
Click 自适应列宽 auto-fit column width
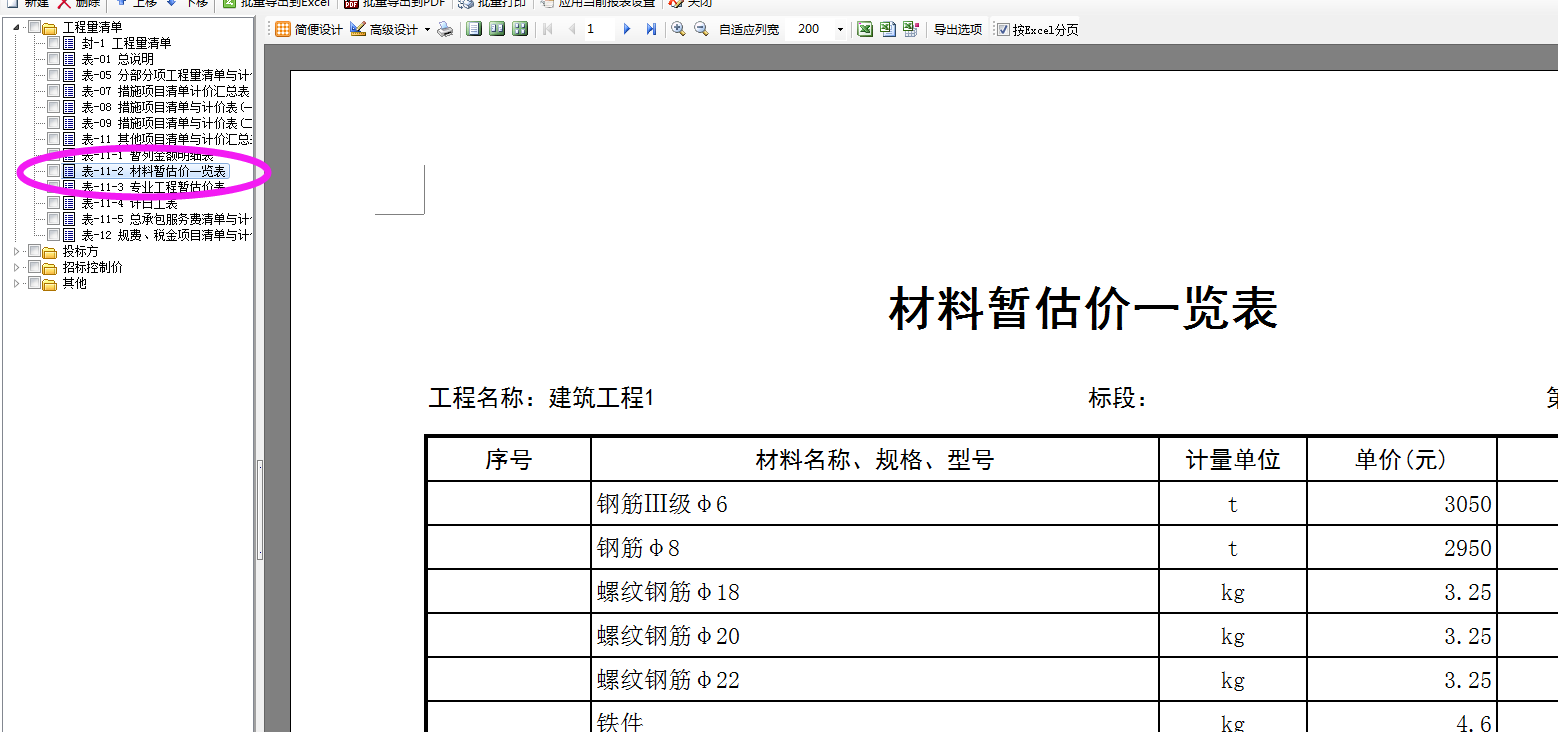[749, 29]
